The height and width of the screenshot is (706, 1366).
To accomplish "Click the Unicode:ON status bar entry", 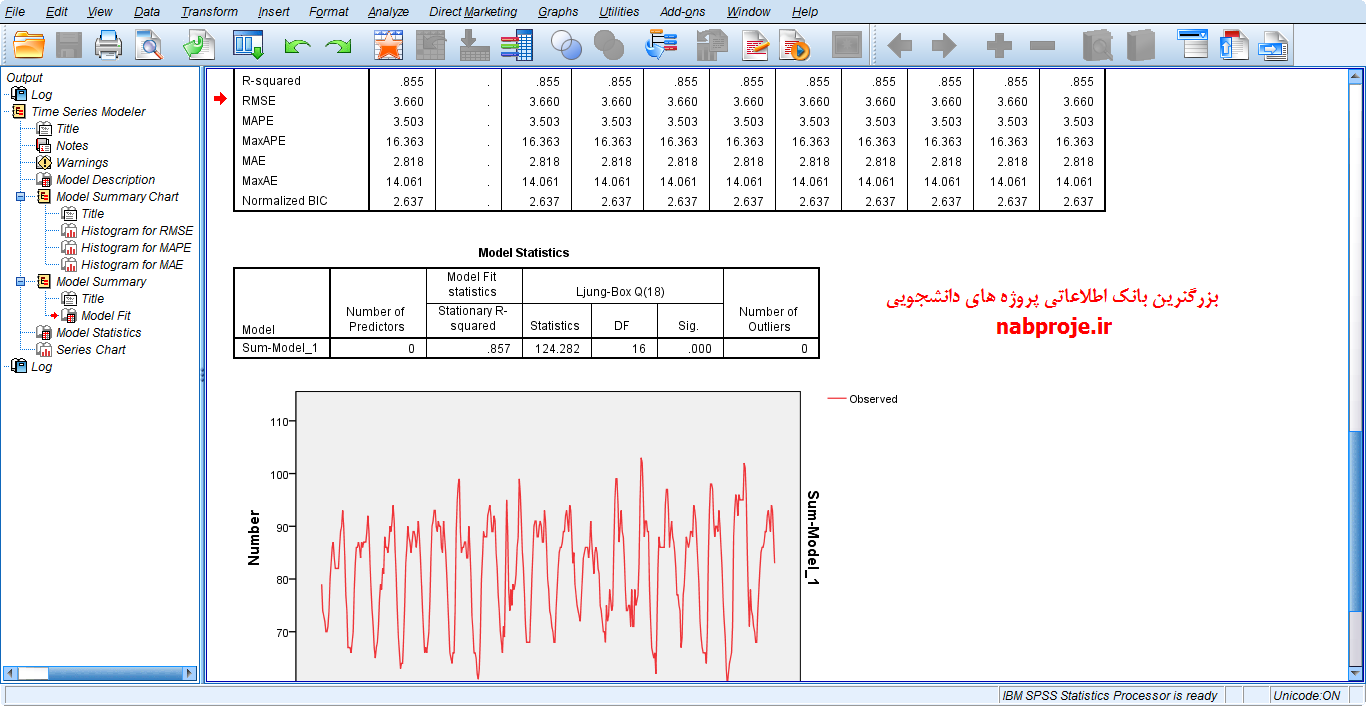I will [x=1307, y=696].
